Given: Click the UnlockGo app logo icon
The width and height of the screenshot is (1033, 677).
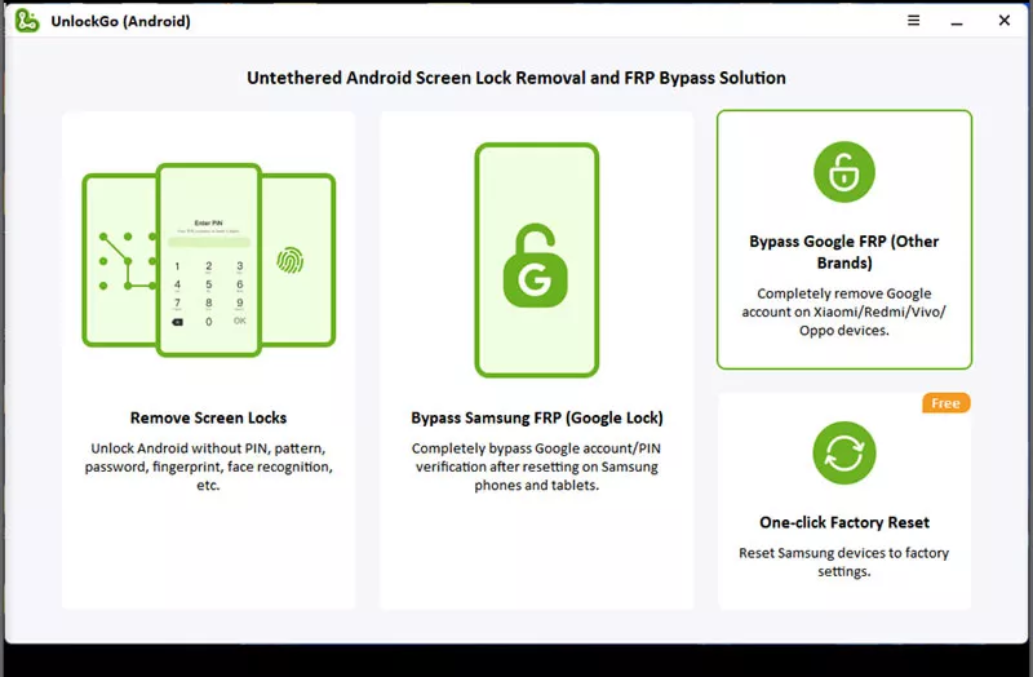Looking at the screenshot, I should click(27, 20).
